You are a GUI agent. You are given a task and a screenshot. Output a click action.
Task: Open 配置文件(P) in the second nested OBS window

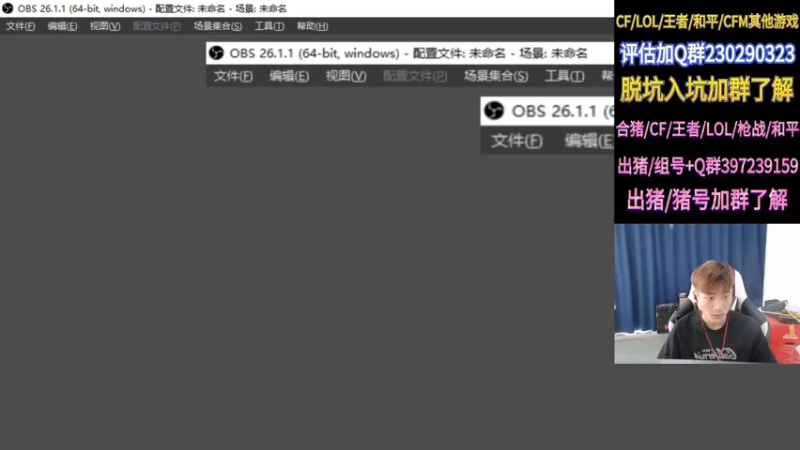coord(415,76)
